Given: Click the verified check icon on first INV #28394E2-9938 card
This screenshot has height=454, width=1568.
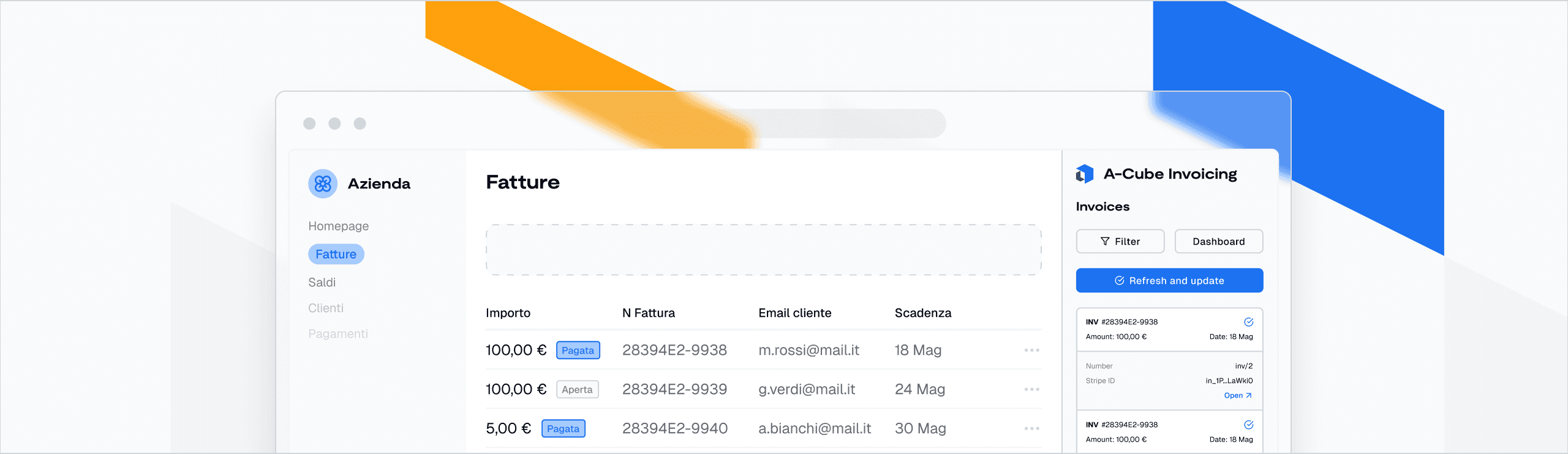Looking at the screenshot, I should (x=1248, y=322).
